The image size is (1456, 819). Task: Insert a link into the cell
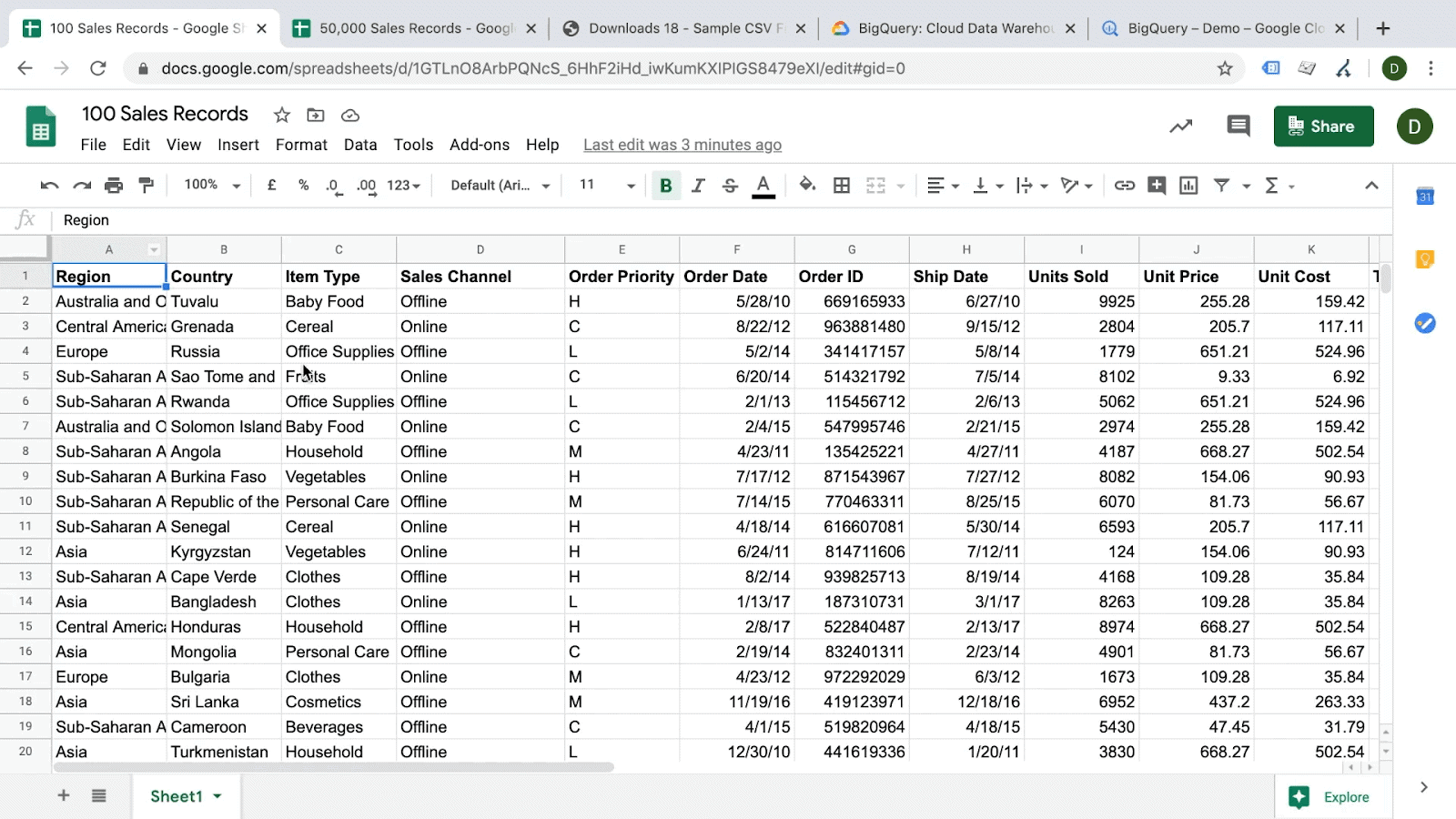(x=1125, y=185)
